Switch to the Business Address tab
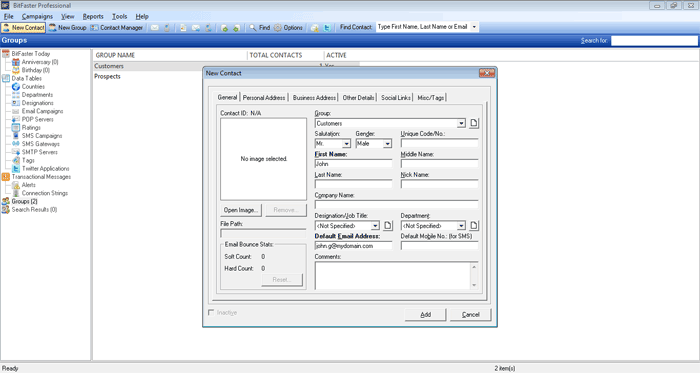The width and height of the screenshot is (700, 373). 314,98
